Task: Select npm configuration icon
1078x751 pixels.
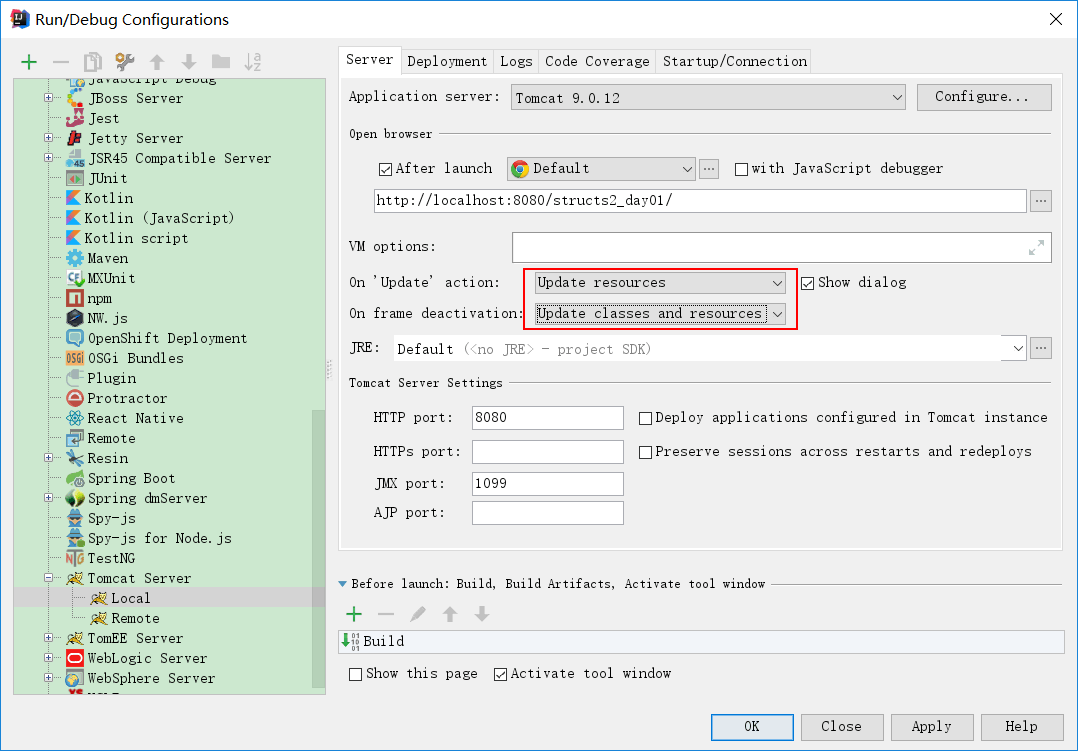Action: coord(74,298)
